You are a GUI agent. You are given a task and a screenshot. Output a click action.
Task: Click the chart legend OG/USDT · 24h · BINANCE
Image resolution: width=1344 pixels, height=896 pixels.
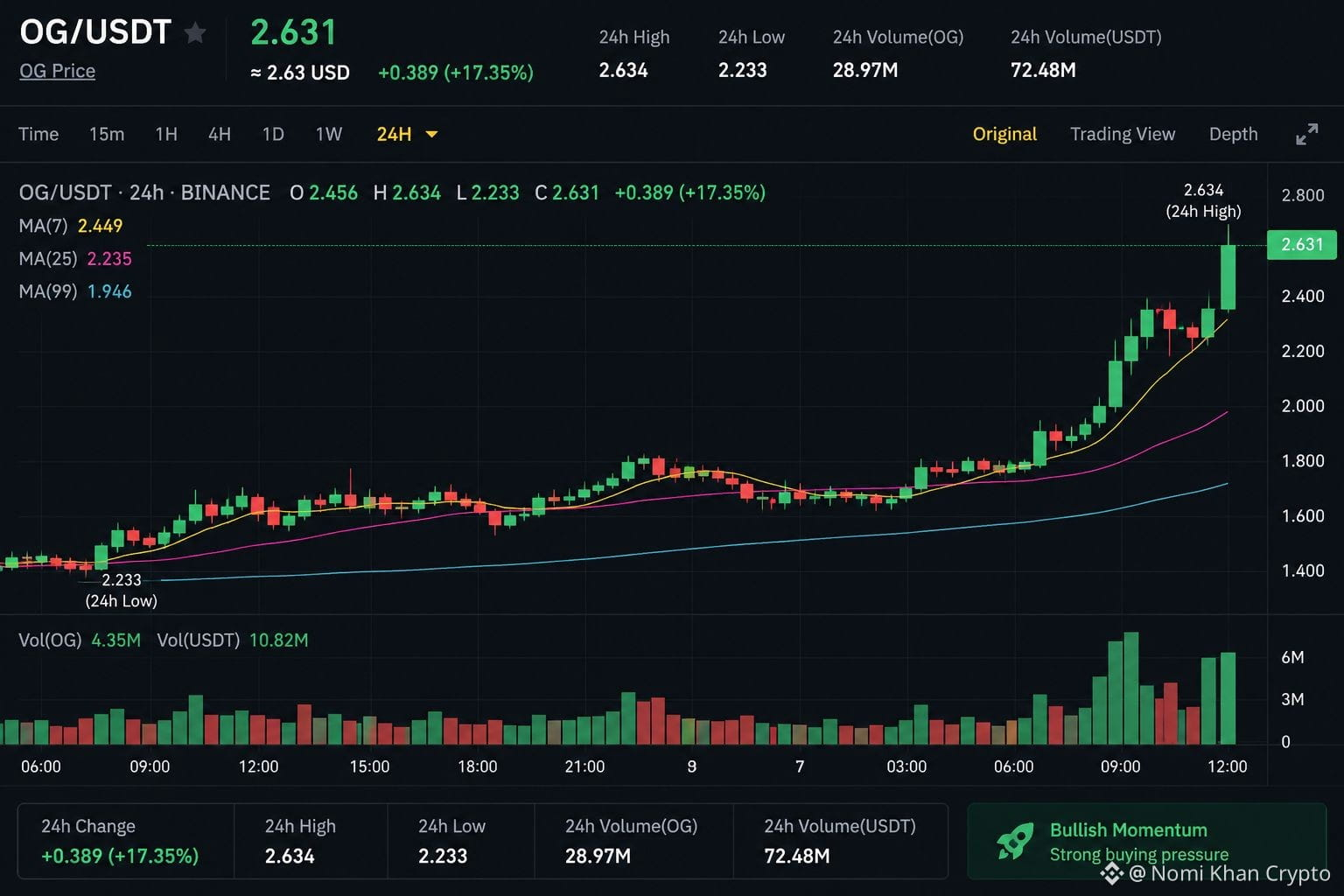click(144, 192)
